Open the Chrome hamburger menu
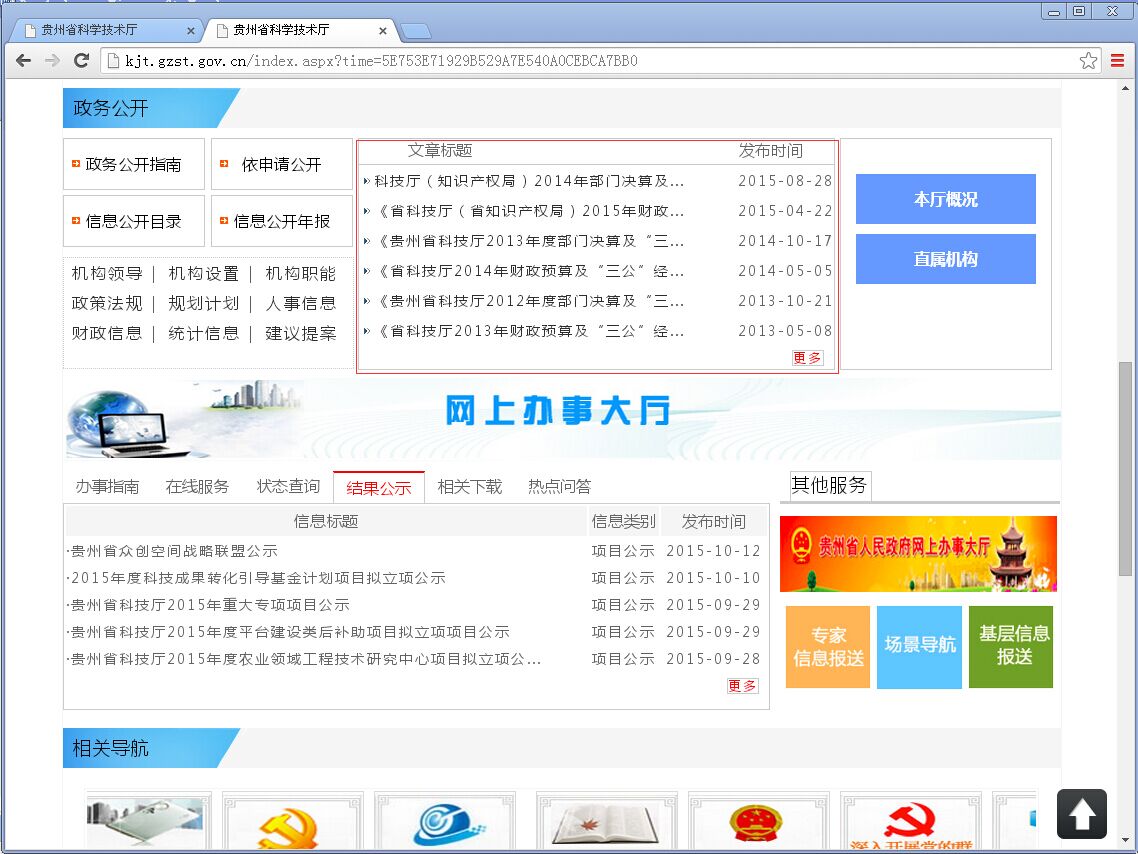The width and height of the screenshot is (1138, 854). coord(1118,61)
